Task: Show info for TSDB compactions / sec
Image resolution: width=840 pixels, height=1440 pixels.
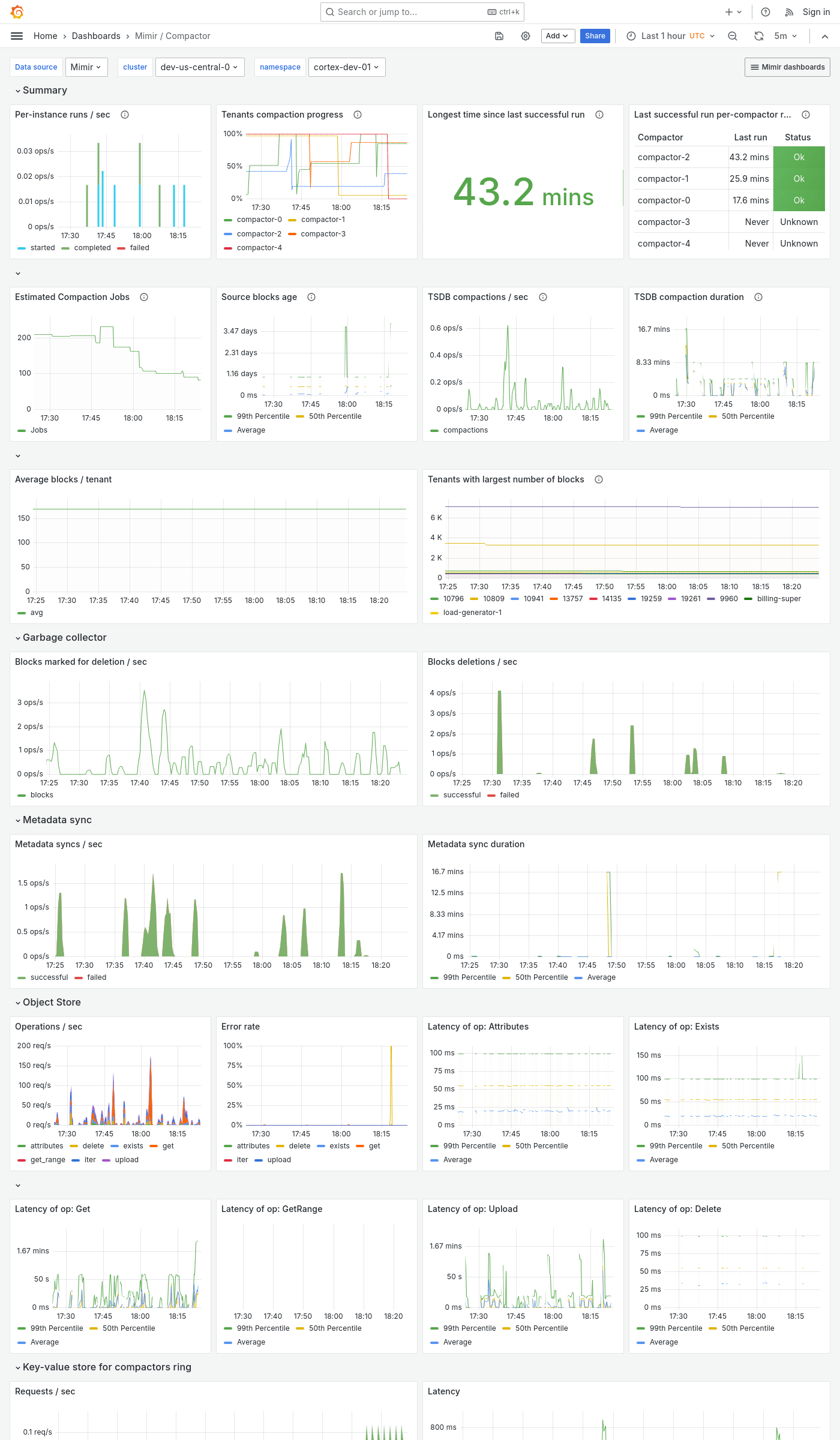Action: [543, 297]
